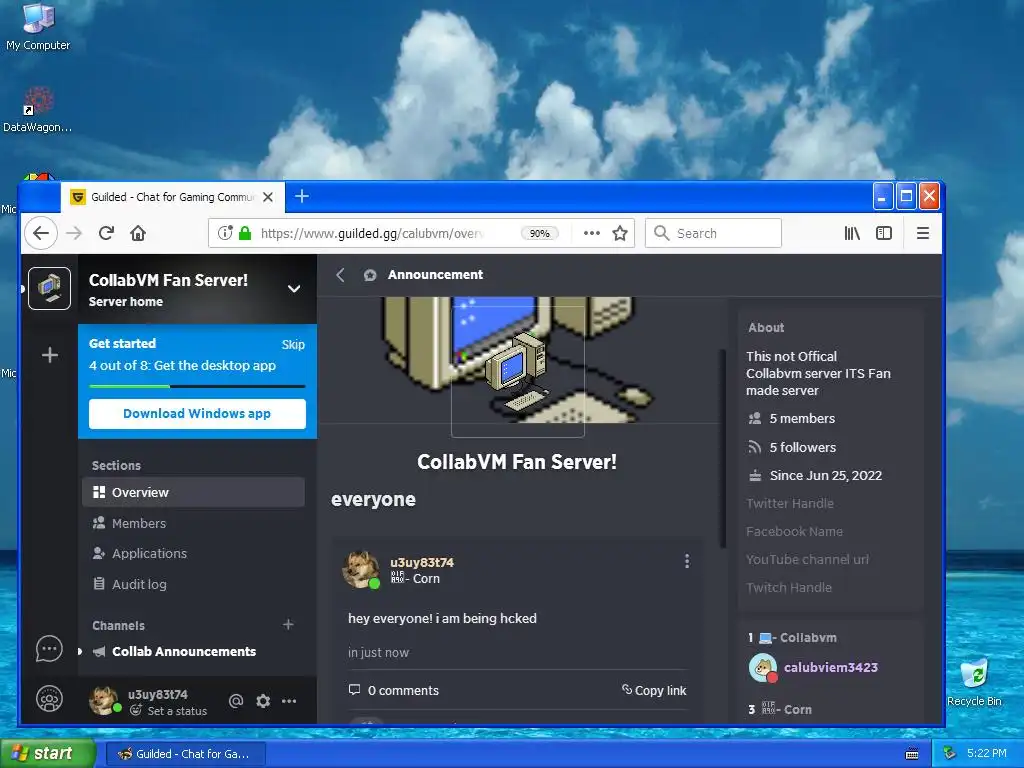Click 5 members in About panel

pos(792,419)
